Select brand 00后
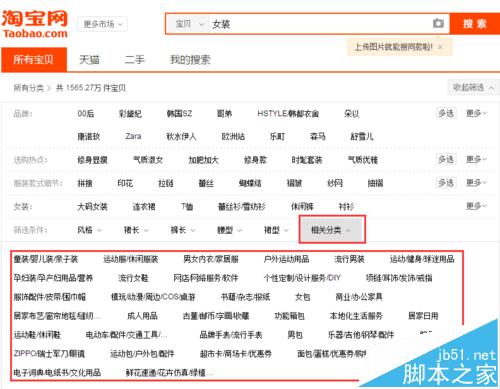The height and width of the screenshot is (389, 500). click(86, 114)
